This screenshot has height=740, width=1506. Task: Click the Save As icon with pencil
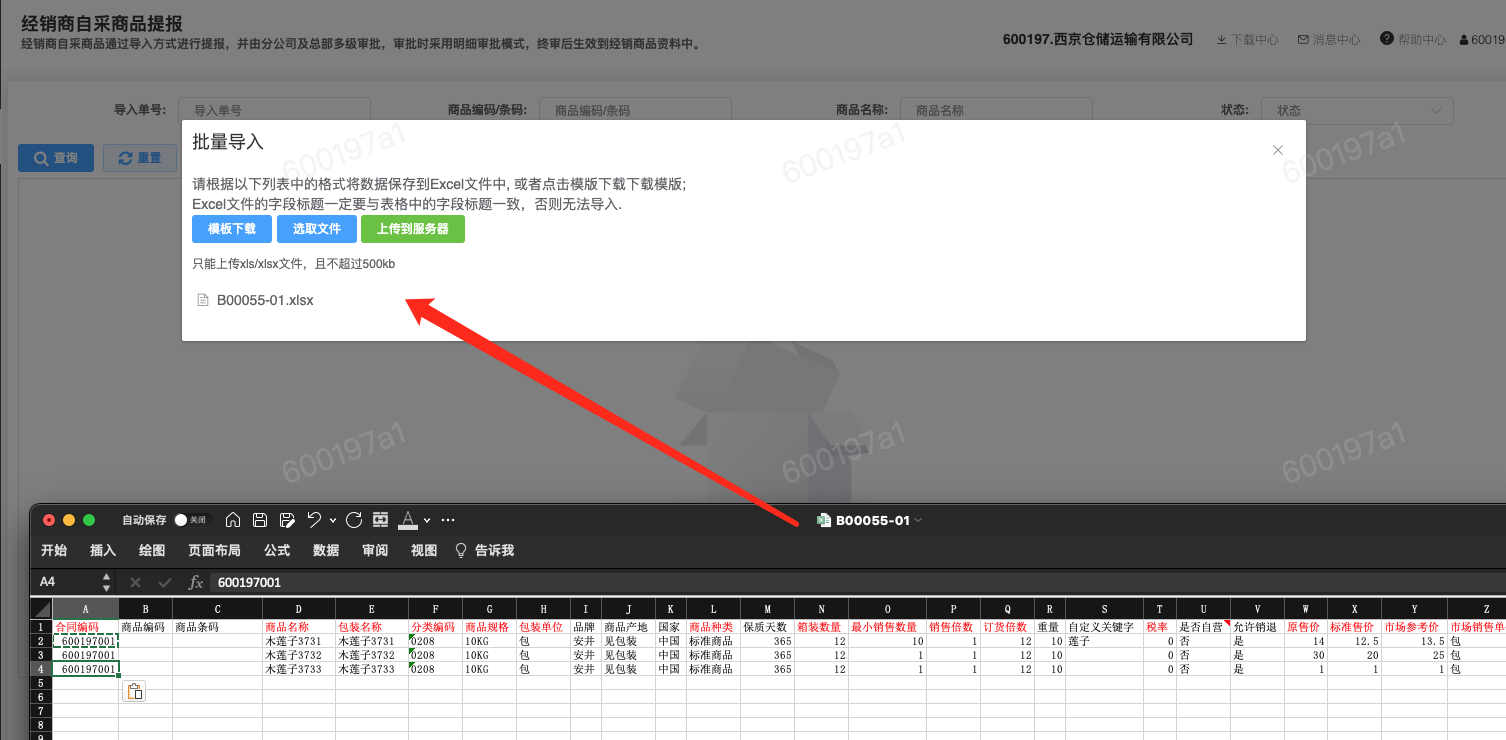(x=287, y=520)
